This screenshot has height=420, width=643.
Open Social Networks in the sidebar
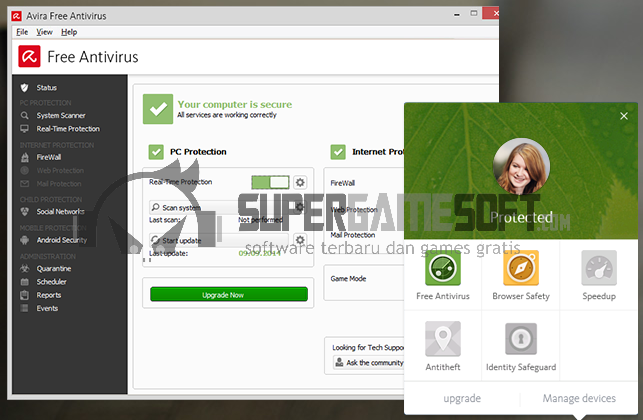tap(61, 212)
